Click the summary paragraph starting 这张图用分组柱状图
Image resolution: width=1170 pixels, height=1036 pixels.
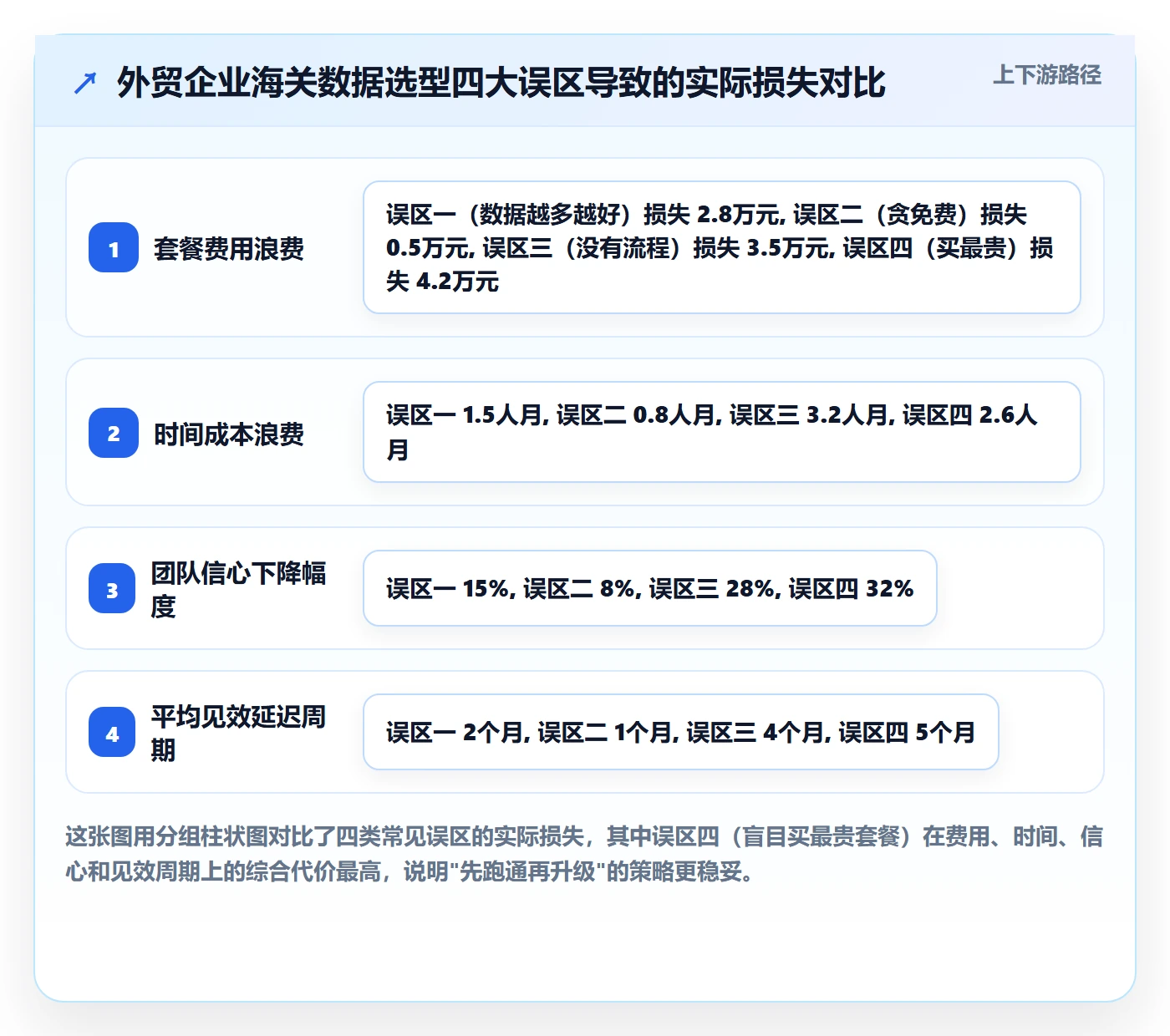(584, 854)
